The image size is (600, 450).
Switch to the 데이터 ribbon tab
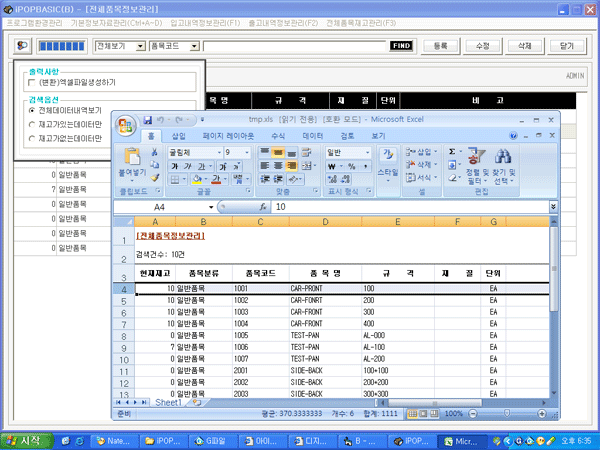click(x=313, y=136)
